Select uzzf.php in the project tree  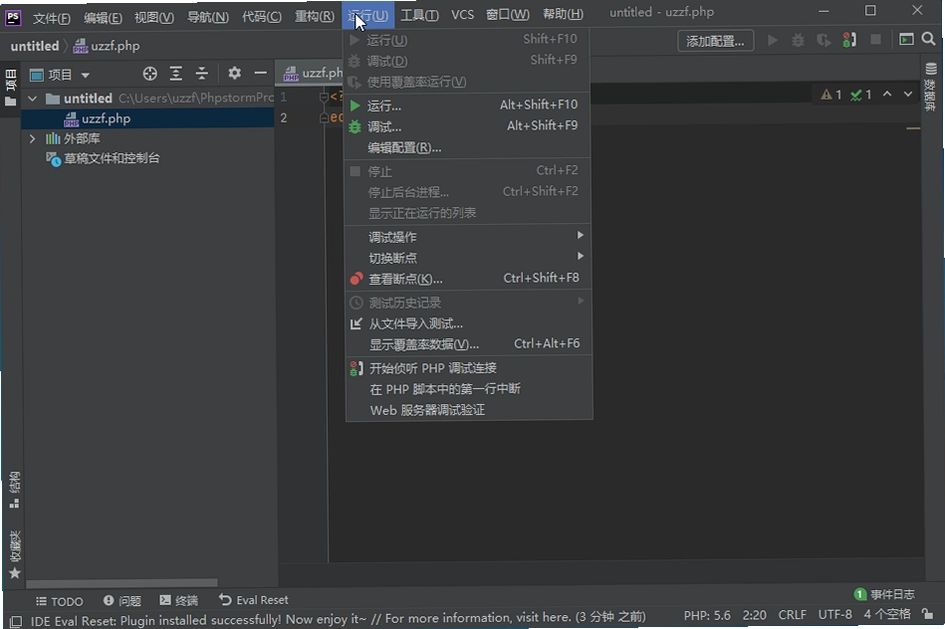(x=106, y=119)
